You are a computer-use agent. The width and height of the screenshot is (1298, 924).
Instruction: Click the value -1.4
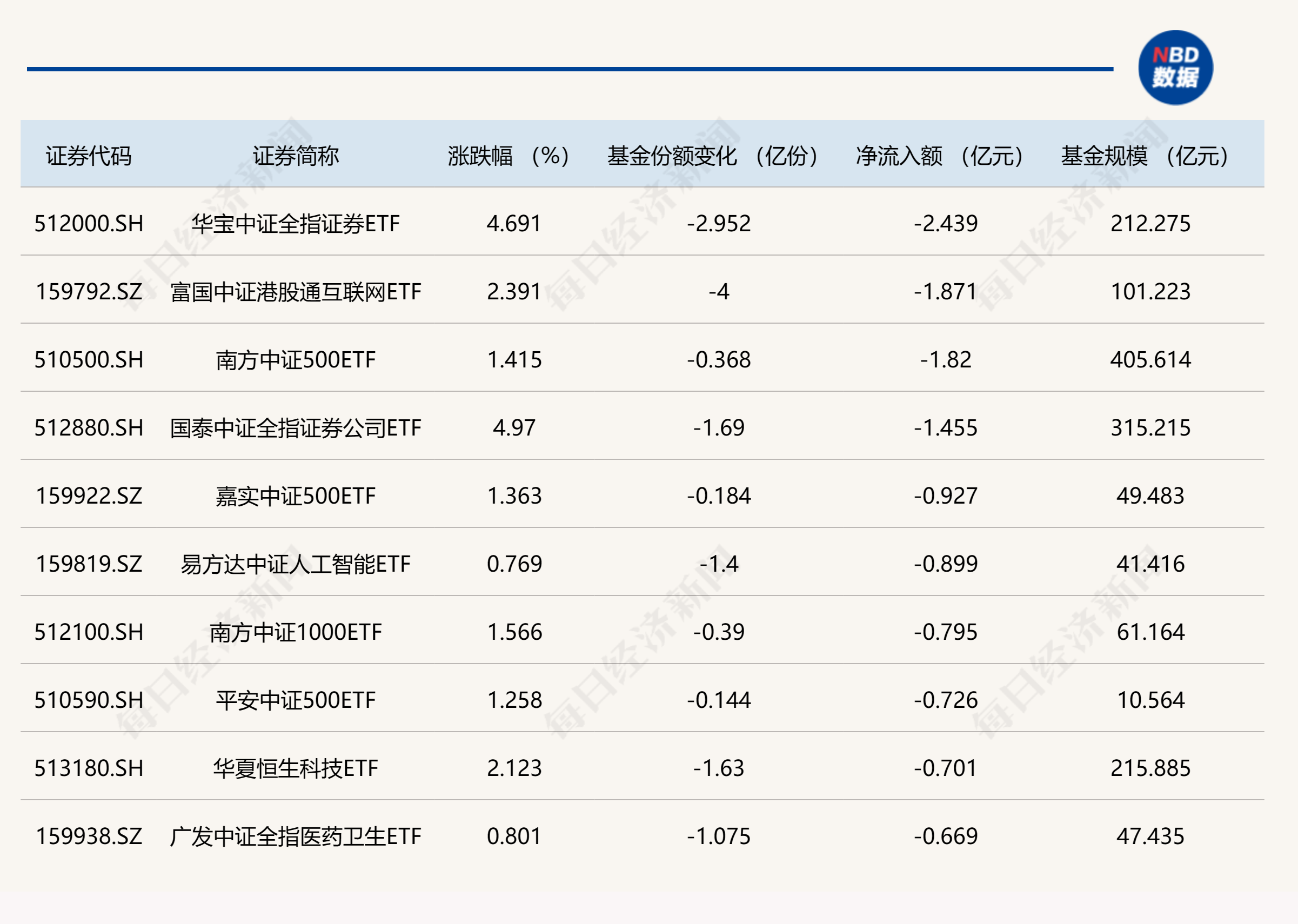coord(719,564)
